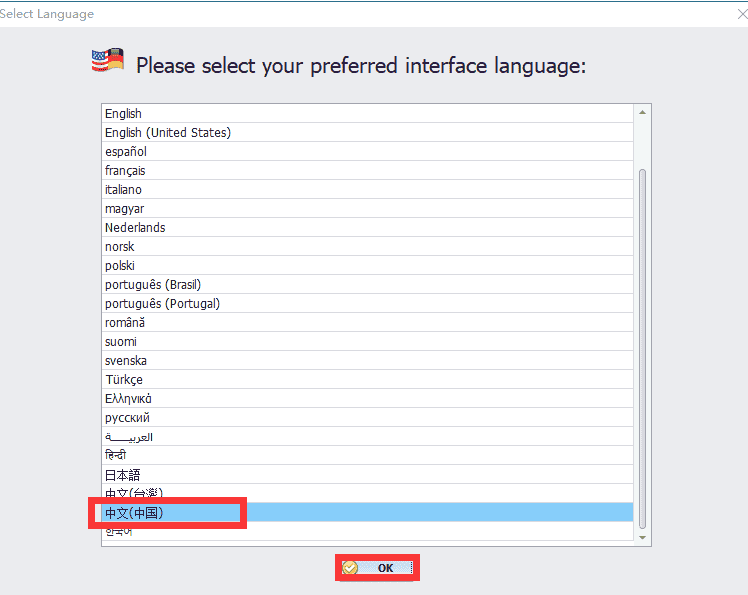Screen dimensions: 748x595
Task: Click the scrollbar up arrow
Action: click(x=642, y=112)
